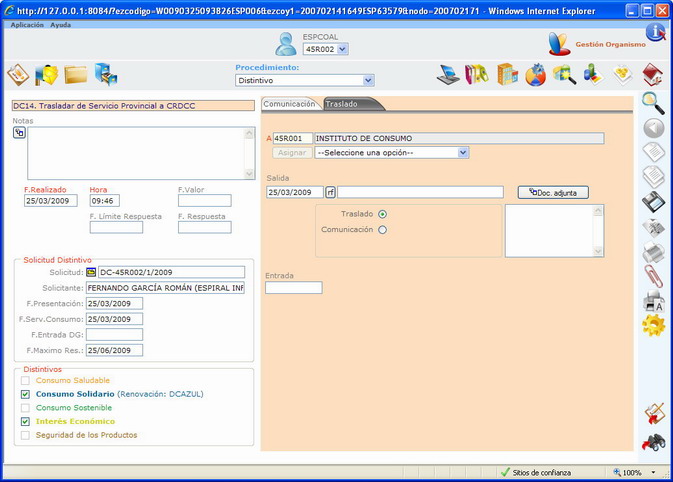The image size is (673, 482).
Task: Open the Ayuda menu
Action: [61, 25]
